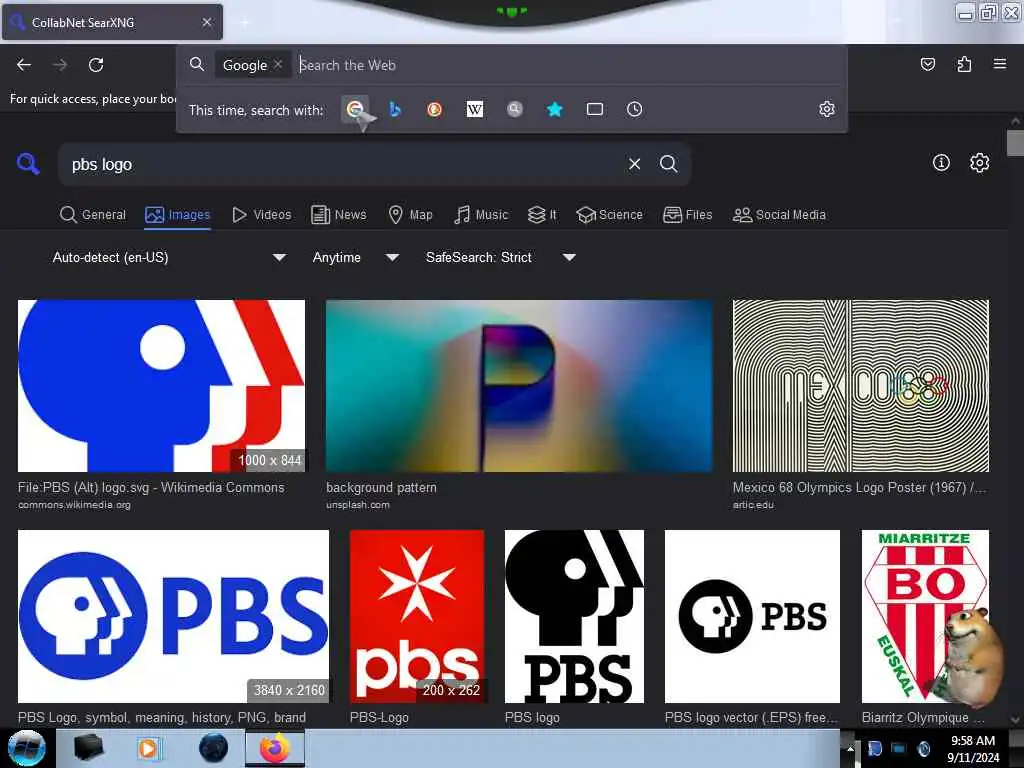Open the media player taskbar icon
The width and height of the screenshot is (1024, 768).
(x=148, y=748)
